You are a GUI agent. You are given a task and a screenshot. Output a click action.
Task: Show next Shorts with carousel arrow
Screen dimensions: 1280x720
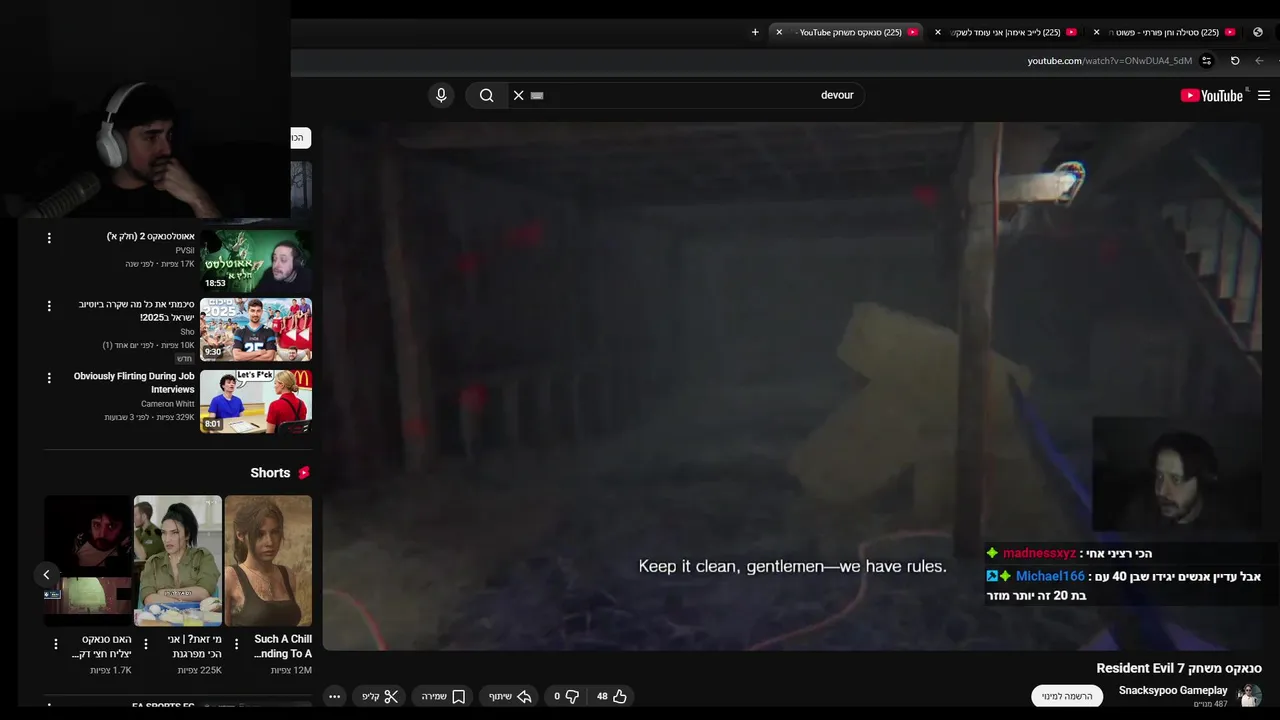tap(46, 575)
